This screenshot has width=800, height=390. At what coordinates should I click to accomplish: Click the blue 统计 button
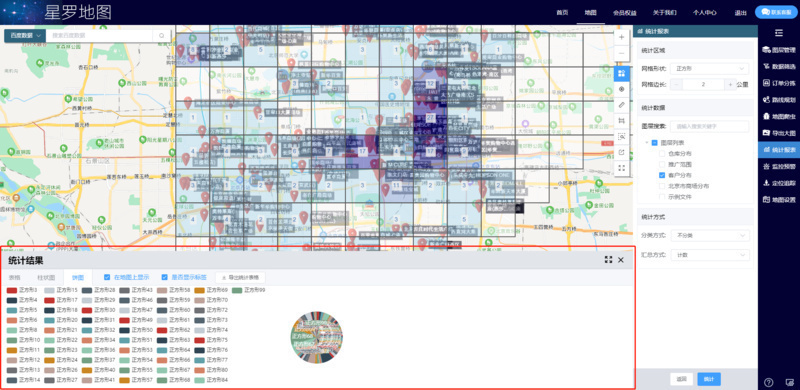(x=709, y=379)
